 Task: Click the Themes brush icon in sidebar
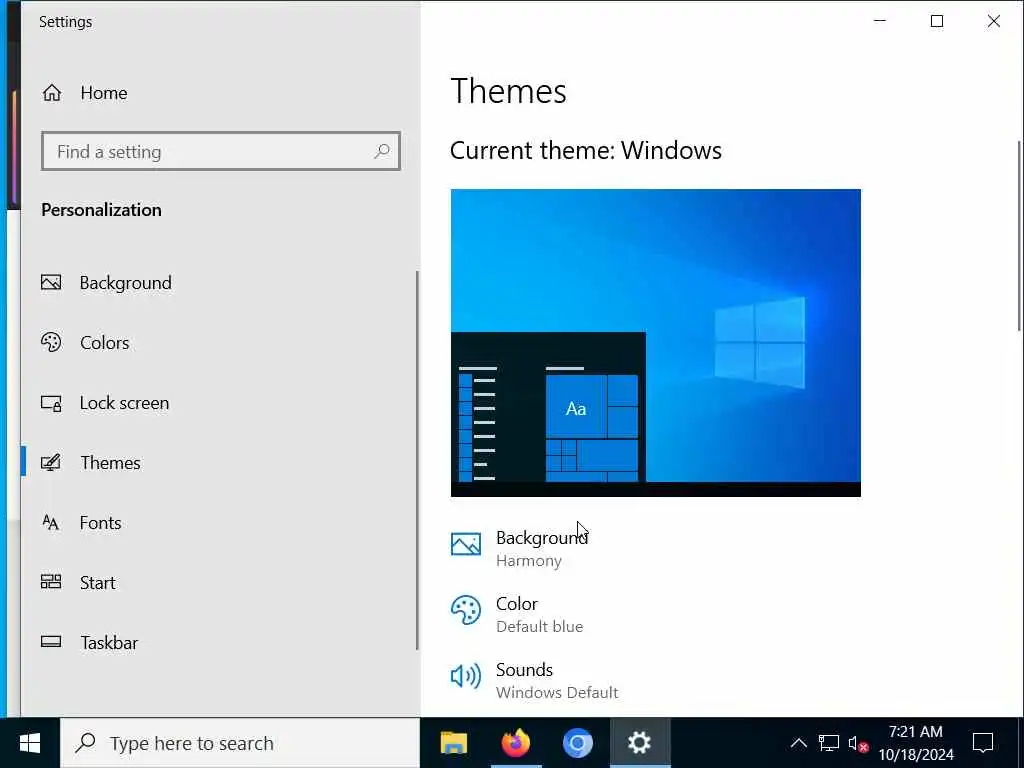[x=51, y=462]
